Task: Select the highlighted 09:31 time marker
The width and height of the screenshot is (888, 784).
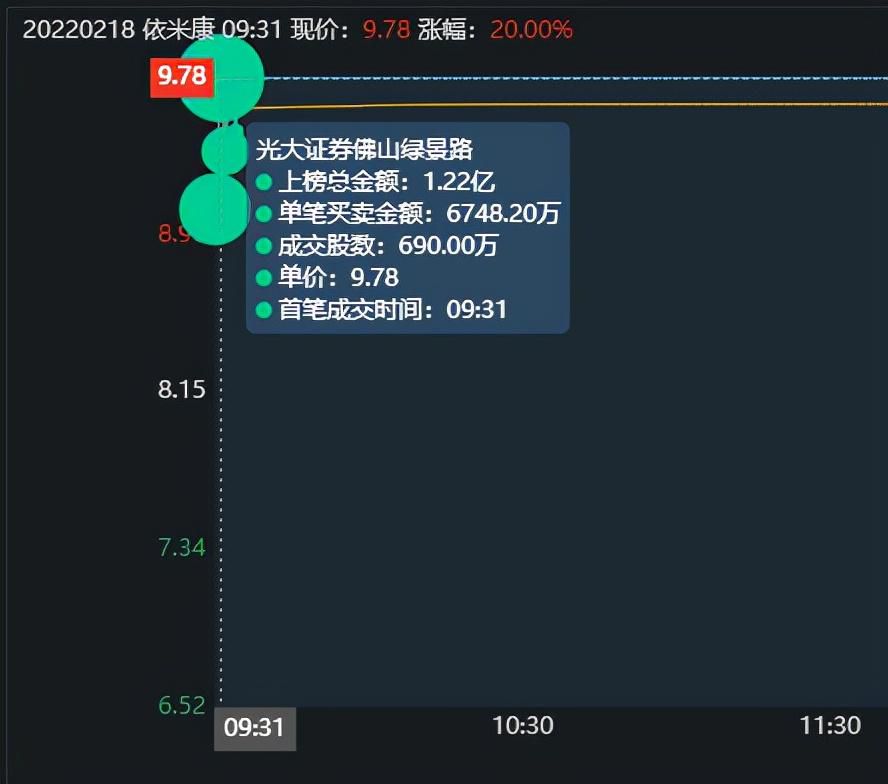Action: [x=254, y=727]
